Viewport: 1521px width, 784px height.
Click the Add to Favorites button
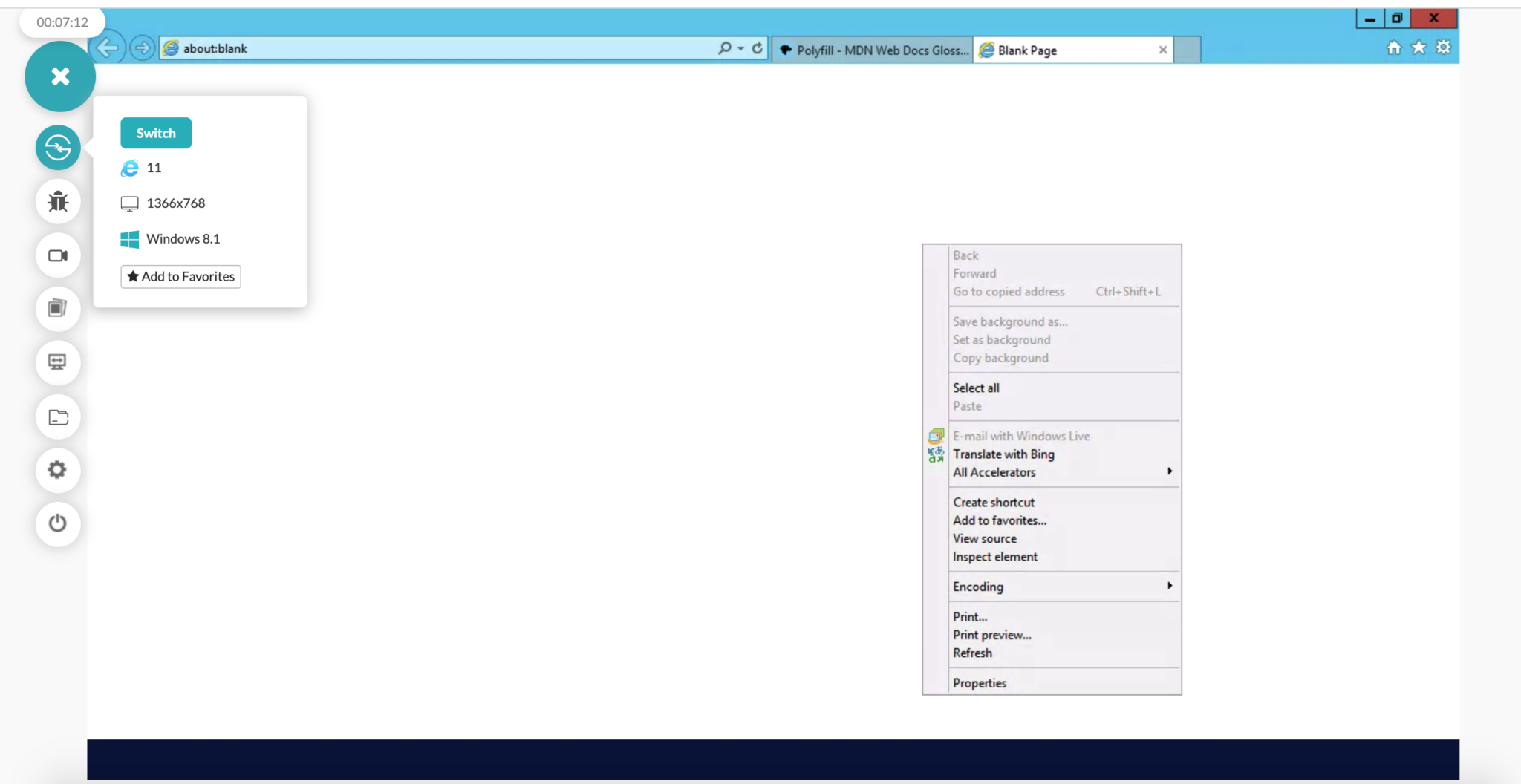tap(180, 276)
